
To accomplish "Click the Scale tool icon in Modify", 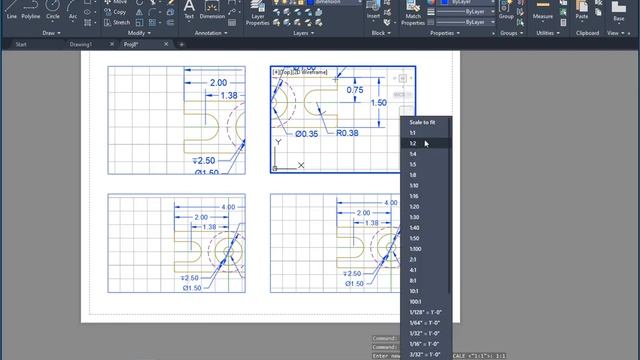I will 139,22.
